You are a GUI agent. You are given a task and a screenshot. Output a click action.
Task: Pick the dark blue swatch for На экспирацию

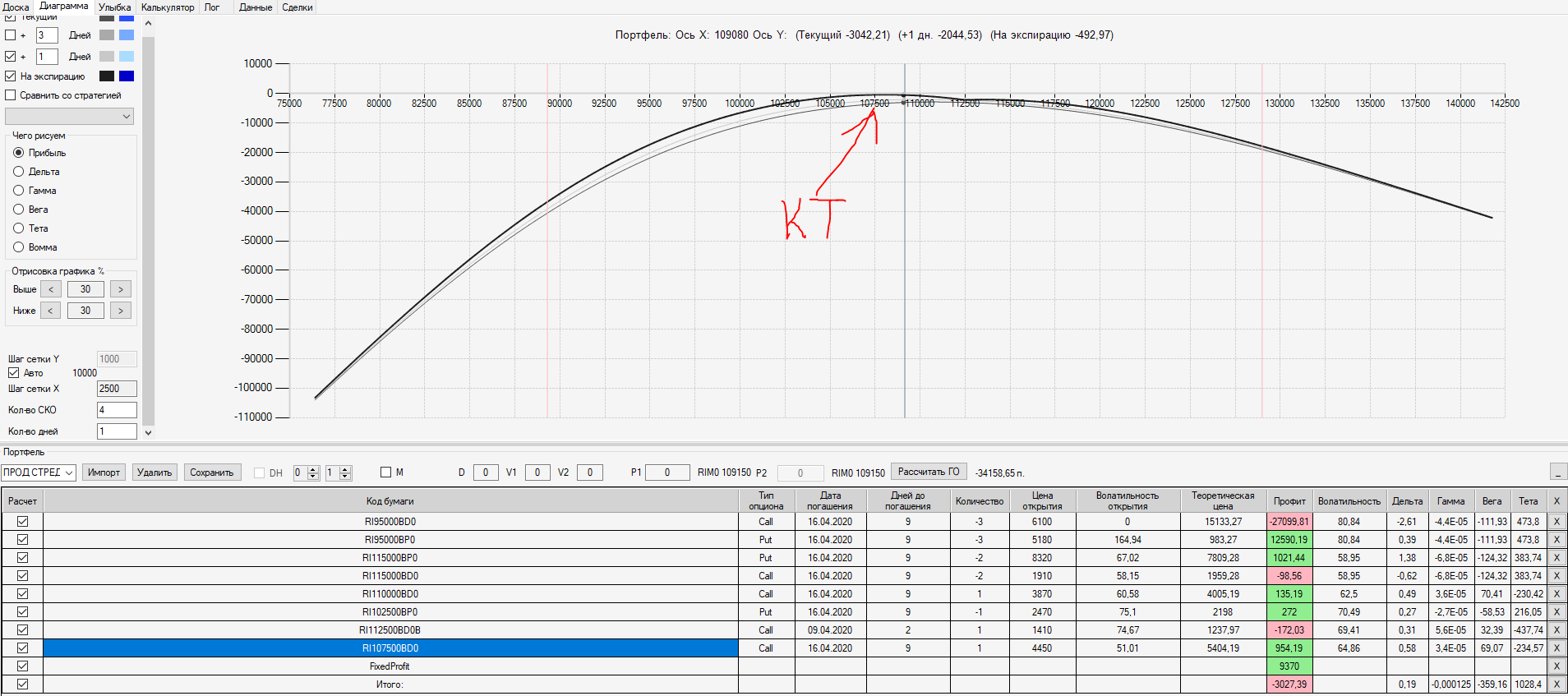127,76
